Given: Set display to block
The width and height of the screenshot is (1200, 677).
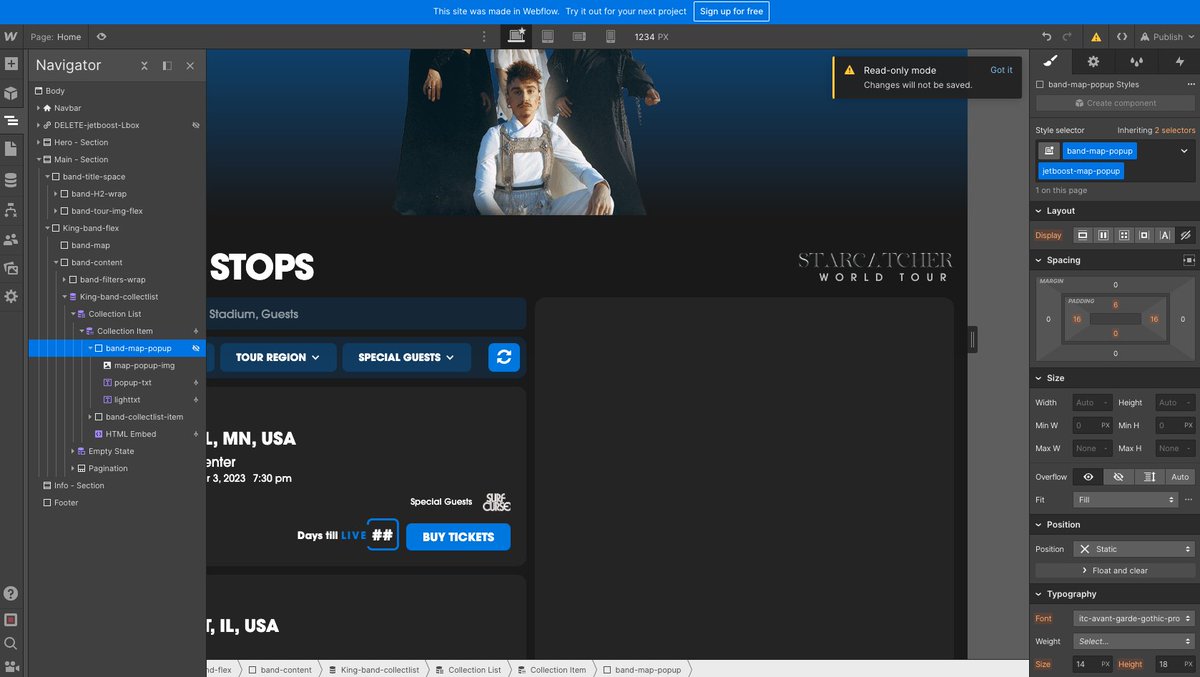Looking at the screenshot, I should pos(1082,236).
